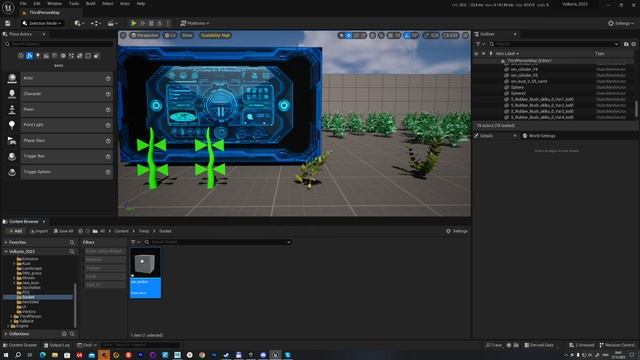This screenshot has width=640, height=360.
Task: Open the Platforms dropdown
Action: coord(195,23)
